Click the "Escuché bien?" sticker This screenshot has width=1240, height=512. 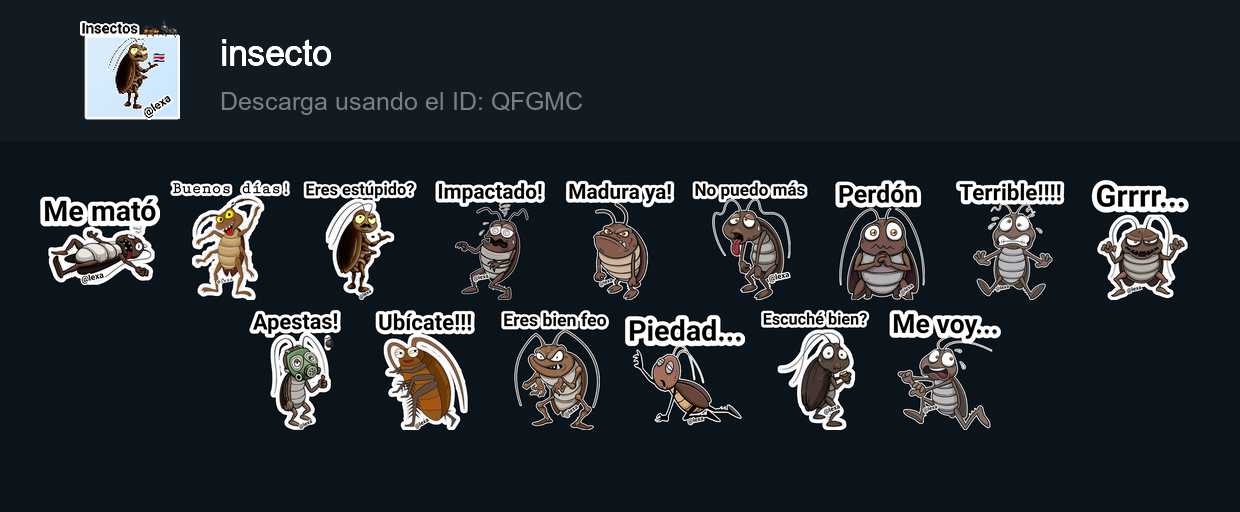(x=815, y=370)
